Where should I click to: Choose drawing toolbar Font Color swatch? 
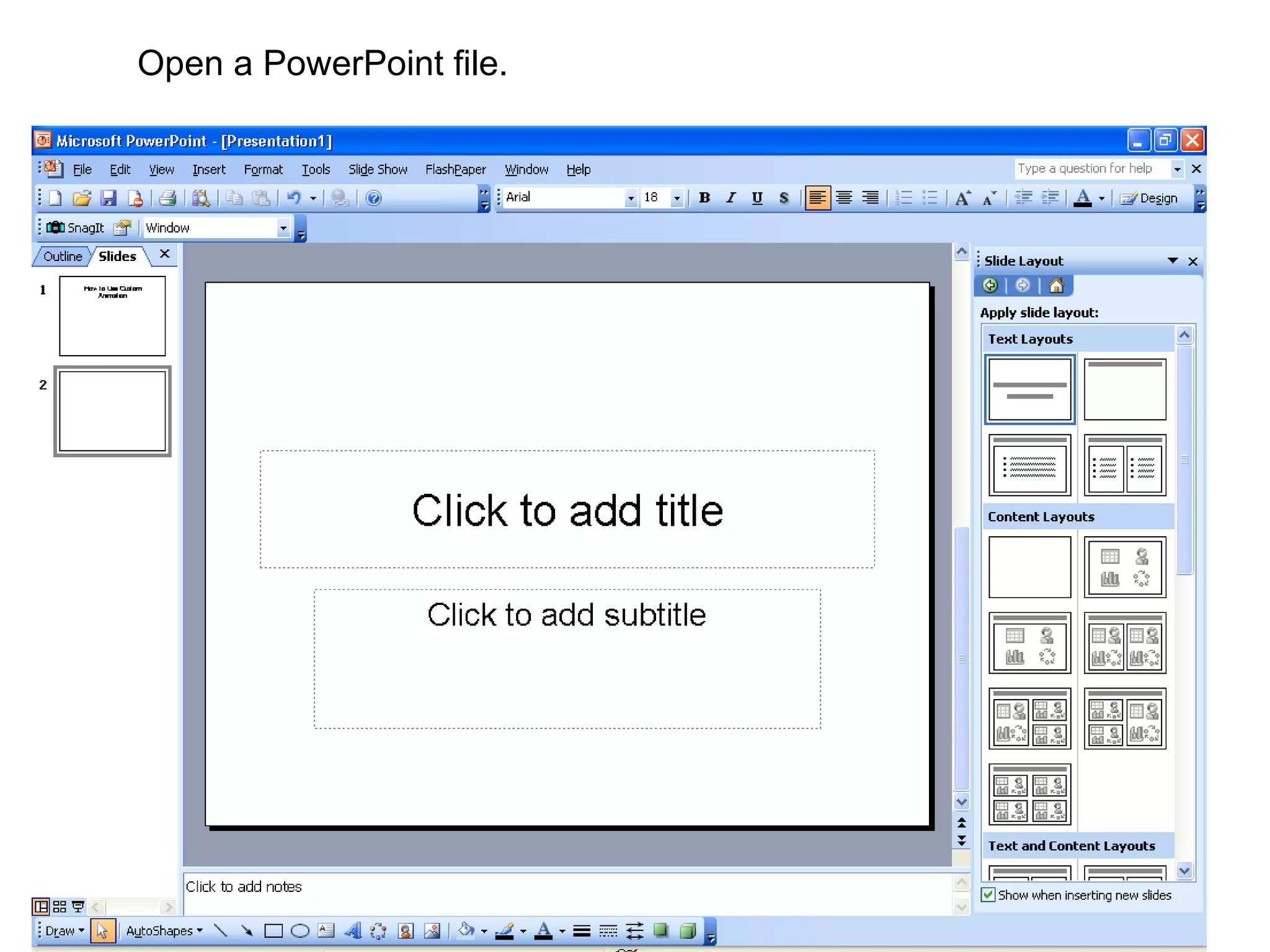[544, 930]
